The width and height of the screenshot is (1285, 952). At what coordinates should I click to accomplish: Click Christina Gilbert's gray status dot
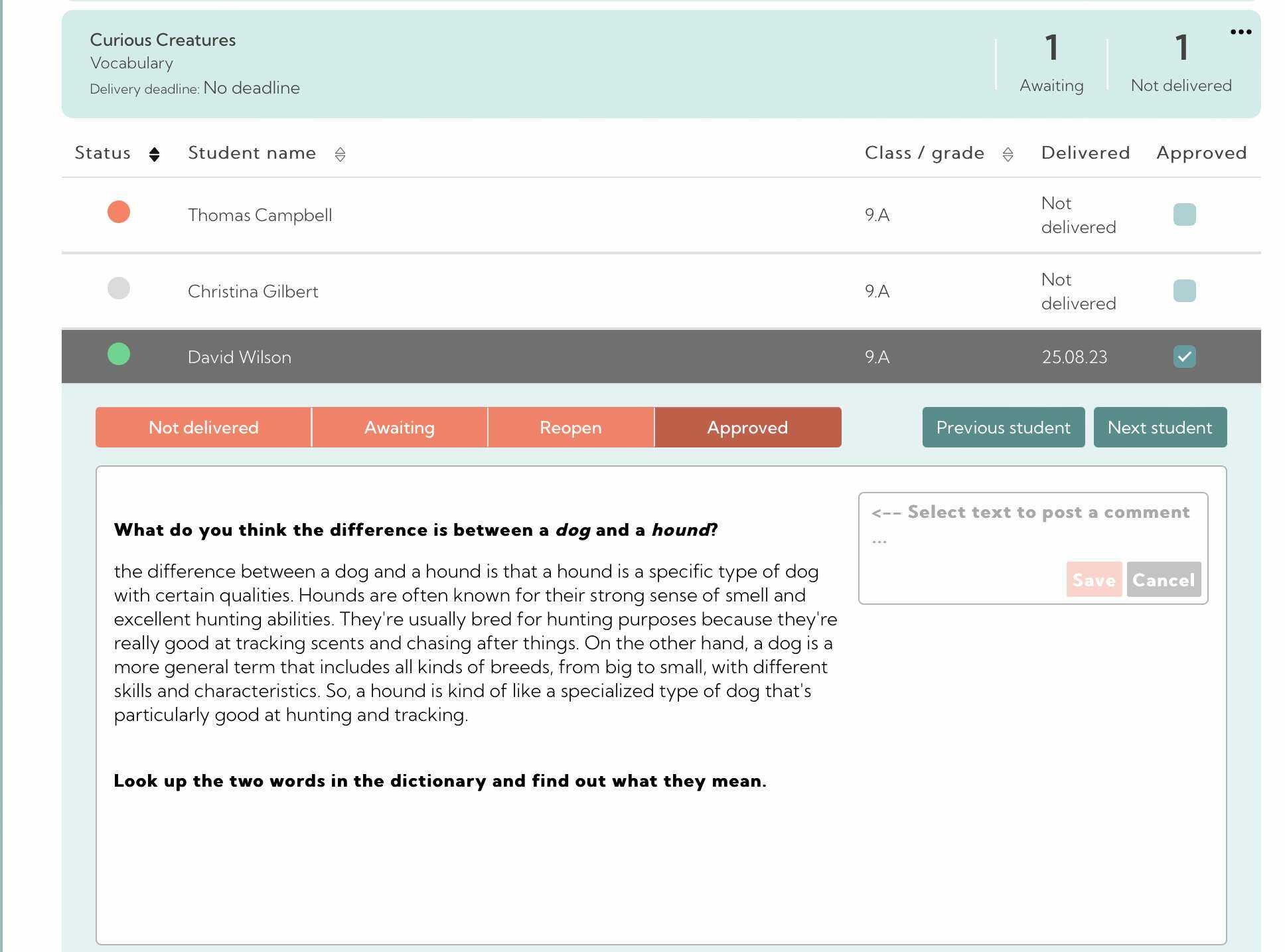pyautogui.click(x=119, y=288)
